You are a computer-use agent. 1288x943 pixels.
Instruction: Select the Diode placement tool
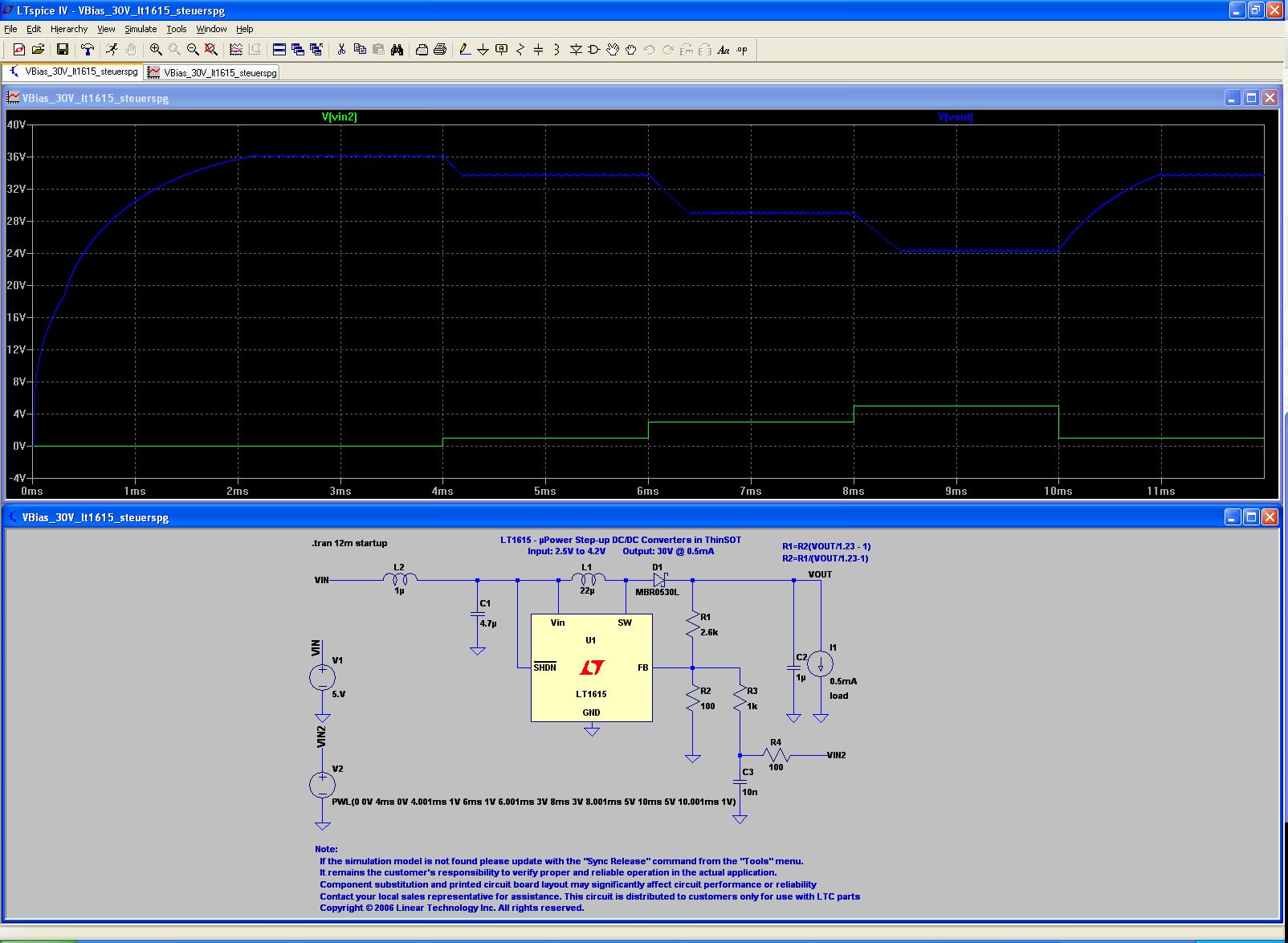(x=576, y=50)
